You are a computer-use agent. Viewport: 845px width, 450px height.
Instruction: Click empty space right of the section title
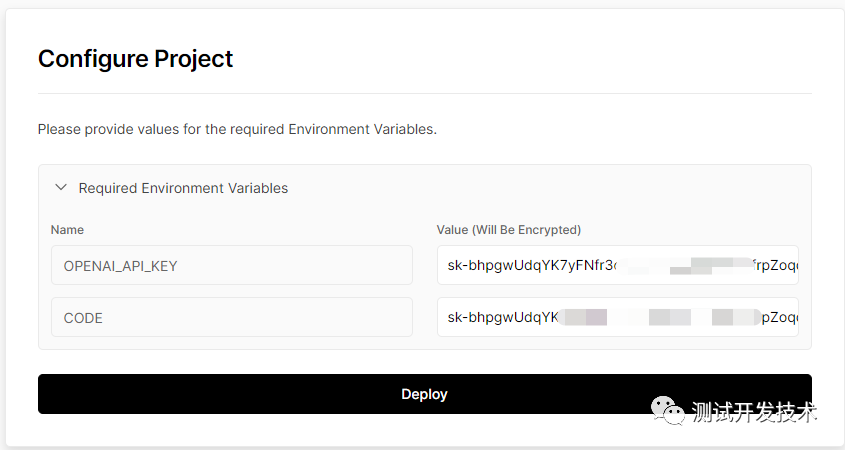550,188
